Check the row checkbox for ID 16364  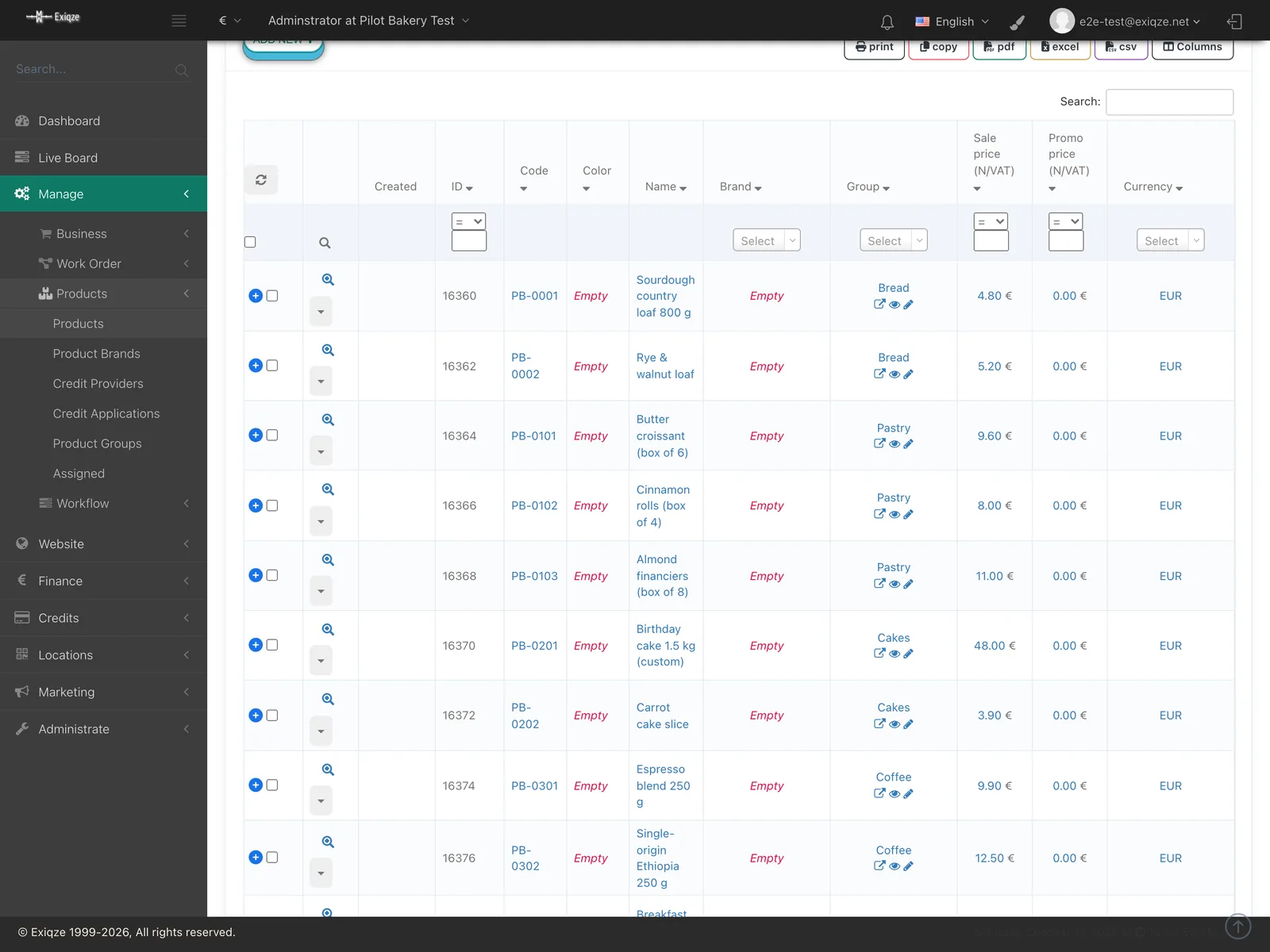[272, 436]
